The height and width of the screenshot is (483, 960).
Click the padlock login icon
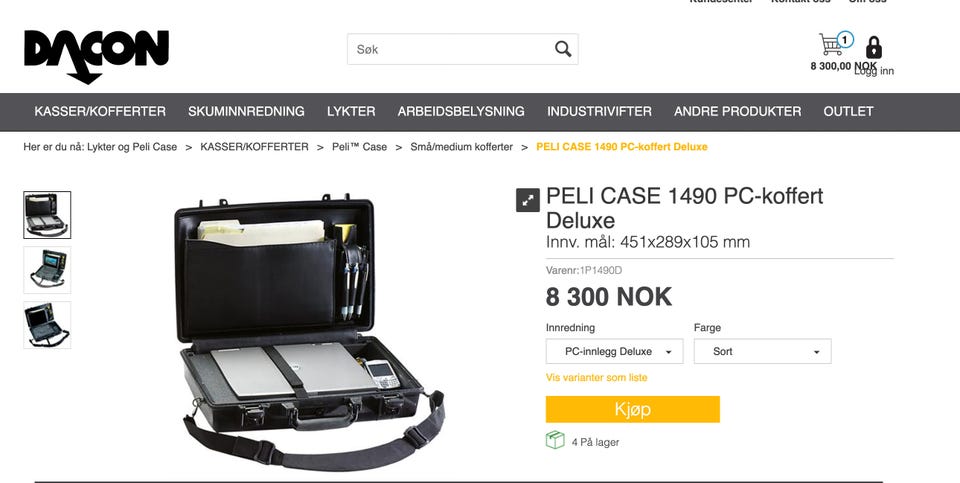(874, 47)
